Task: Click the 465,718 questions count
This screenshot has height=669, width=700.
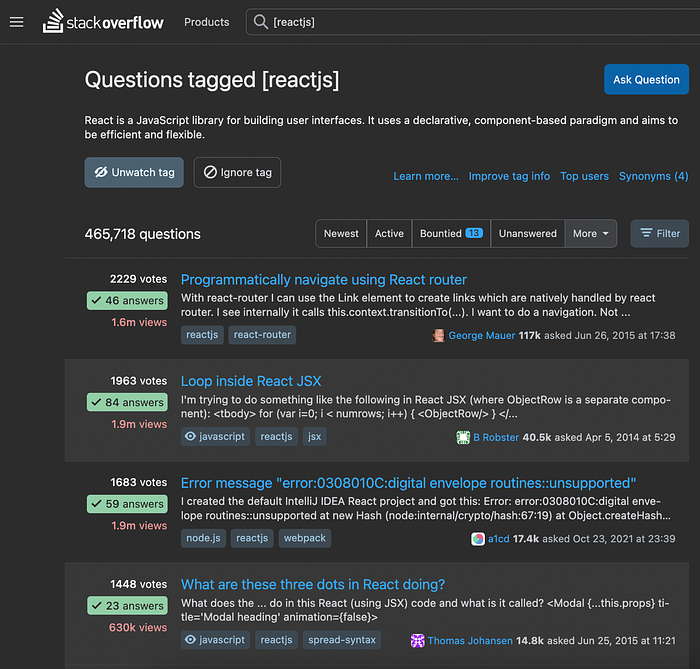Action: (142, 234)
